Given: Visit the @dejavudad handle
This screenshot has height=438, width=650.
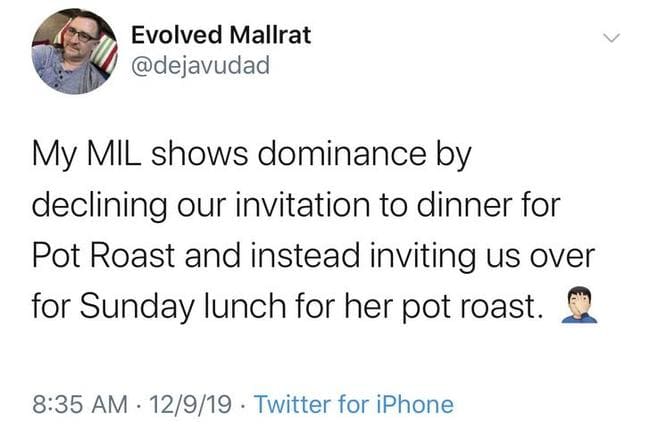Looking at the screenshot, I should [x=200, y=66].
